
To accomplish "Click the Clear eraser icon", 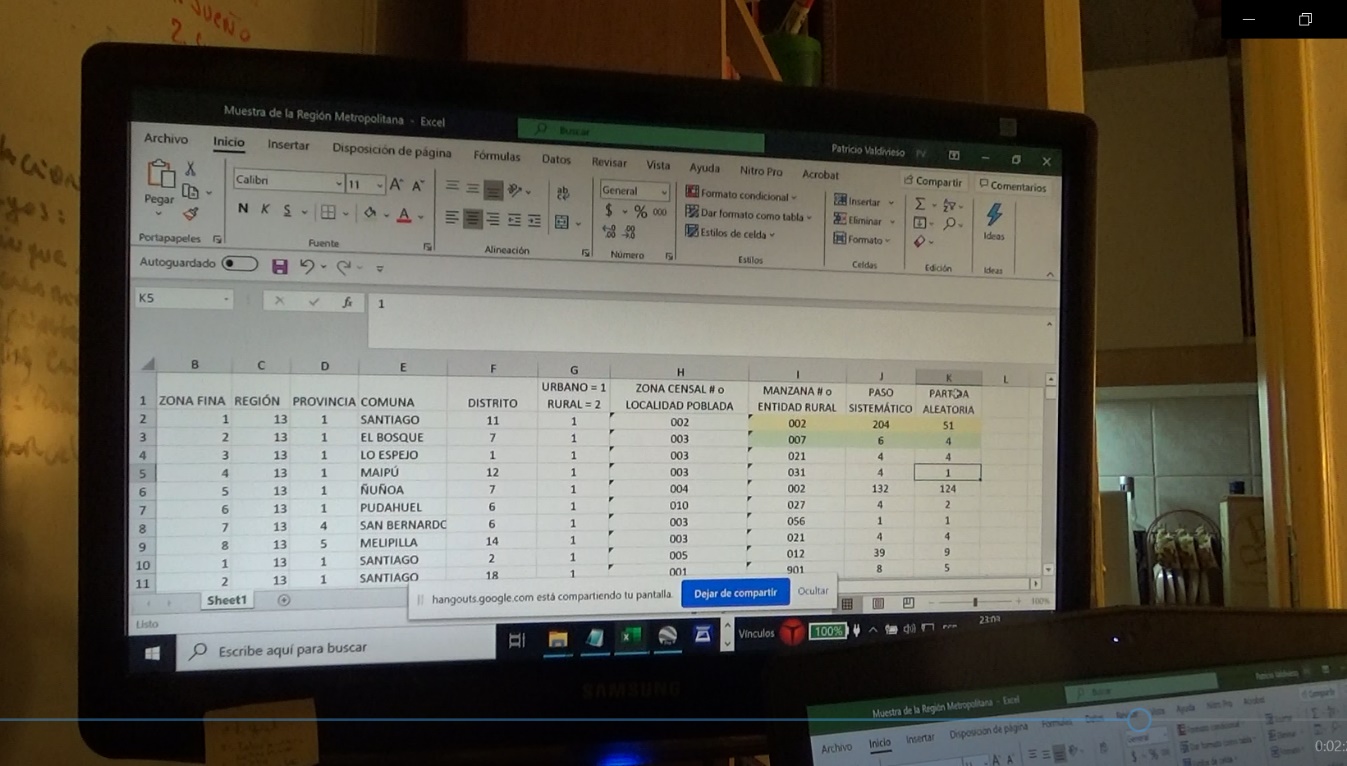I will click(919, 242).
